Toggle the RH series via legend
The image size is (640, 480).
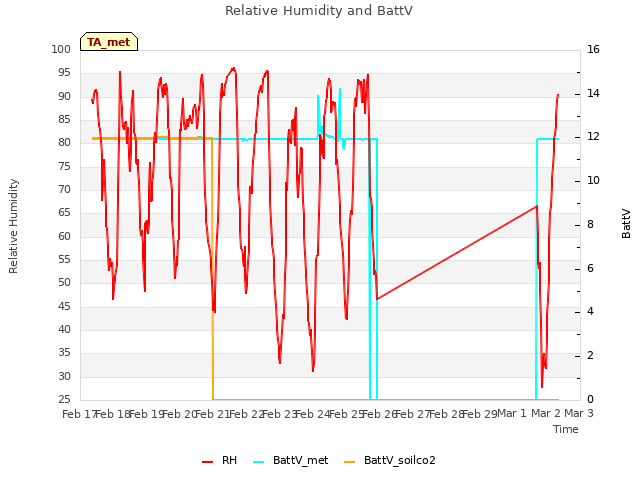pos(229,460)
